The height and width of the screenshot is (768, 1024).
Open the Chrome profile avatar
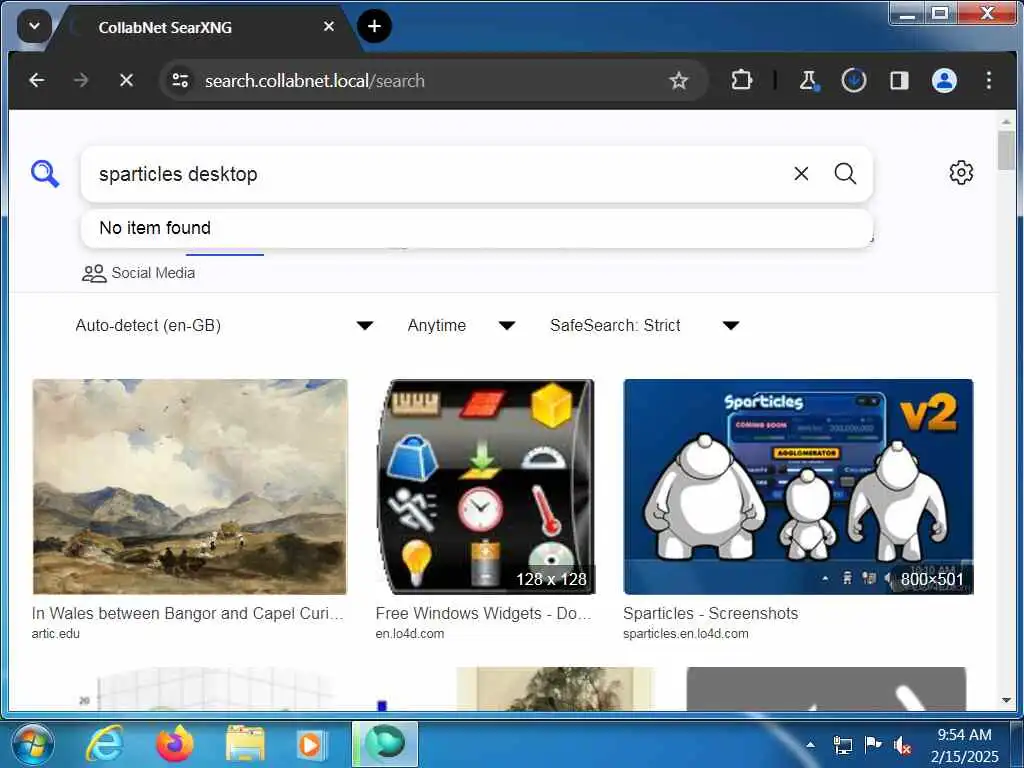(944, 80)
